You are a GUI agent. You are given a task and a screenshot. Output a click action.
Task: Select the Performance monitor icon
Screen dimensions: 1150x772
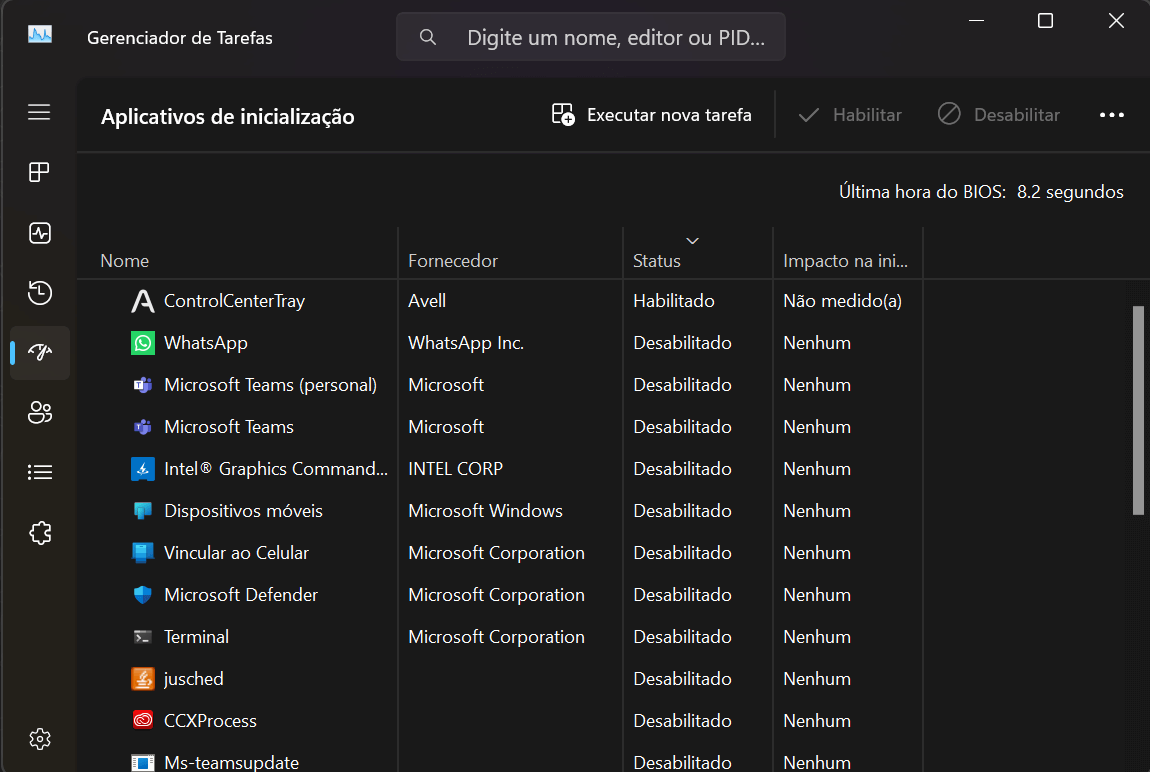[x=39, y=232]
